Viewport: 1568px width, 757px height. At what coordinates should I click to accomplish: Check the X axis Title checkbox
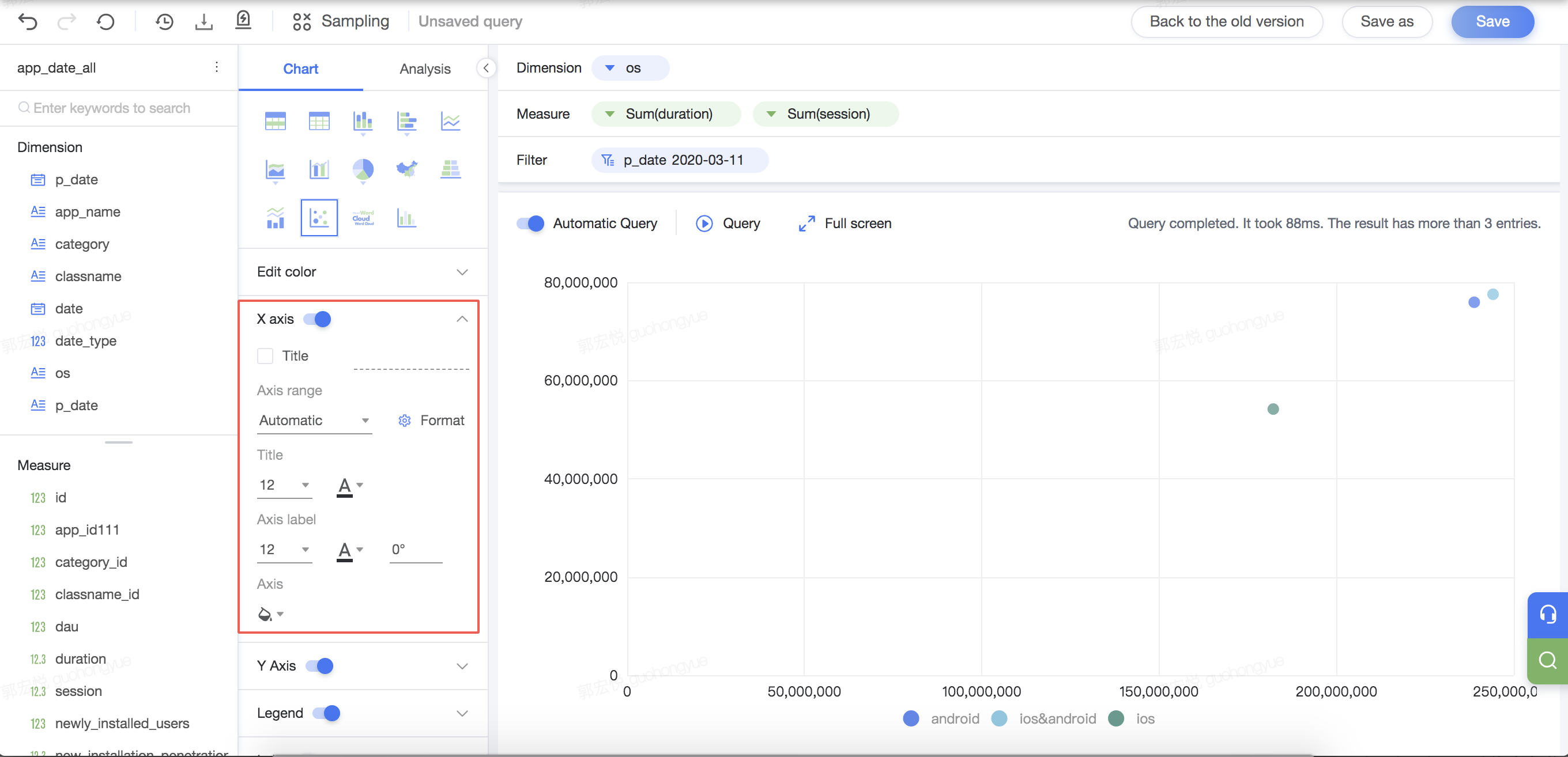[x=265, y=356]
